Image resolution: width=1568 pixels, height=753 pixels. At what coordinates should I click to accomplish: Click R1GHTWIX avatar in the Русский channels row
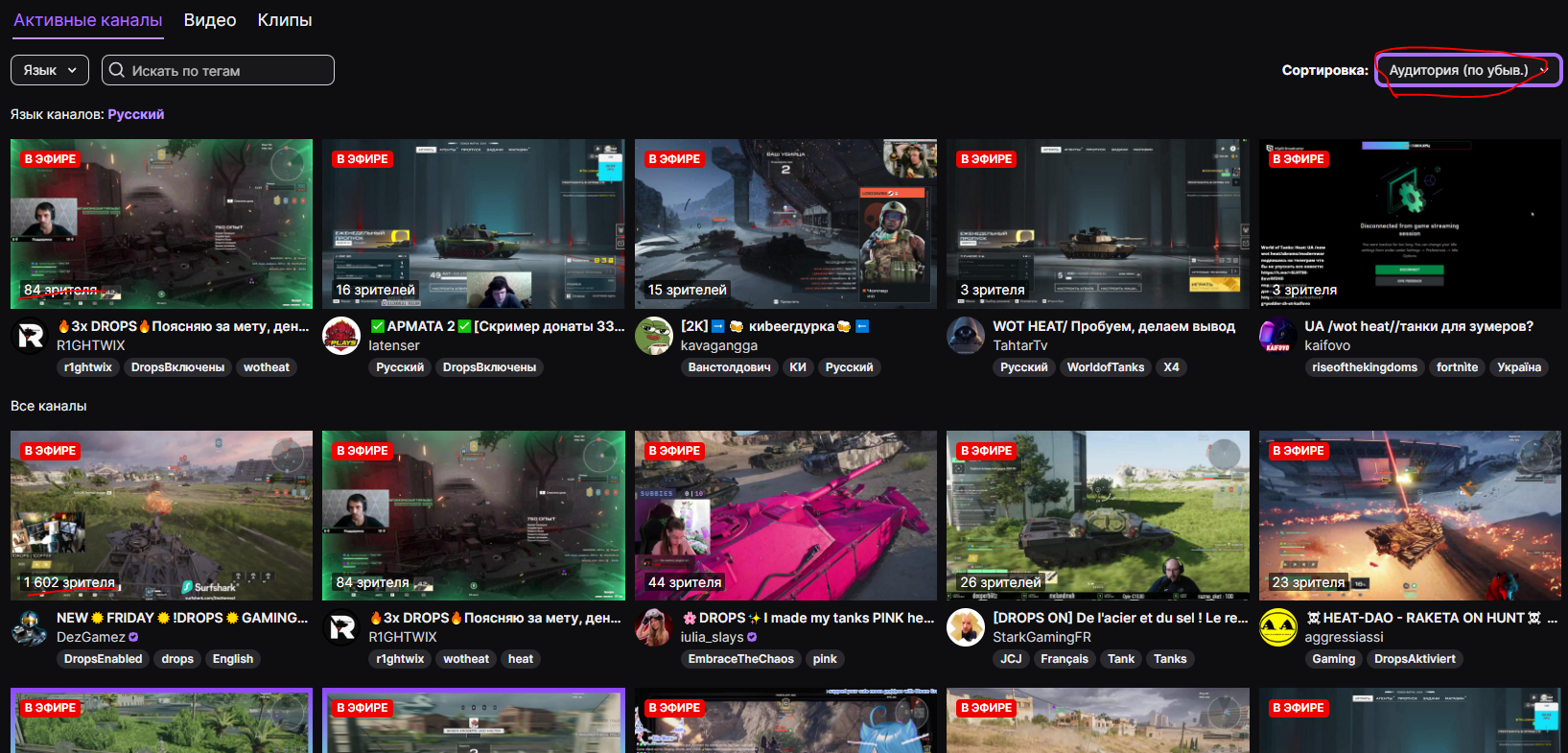click(x=30, y=336)
